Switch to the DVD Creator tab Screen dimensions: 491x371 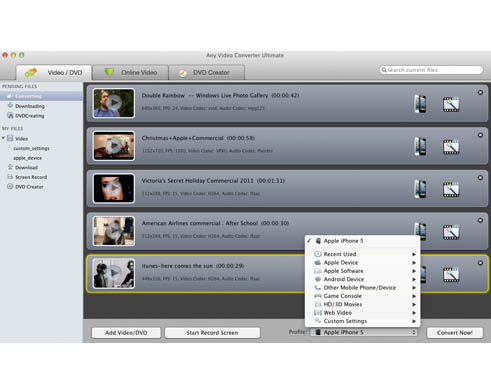(207, 72)
